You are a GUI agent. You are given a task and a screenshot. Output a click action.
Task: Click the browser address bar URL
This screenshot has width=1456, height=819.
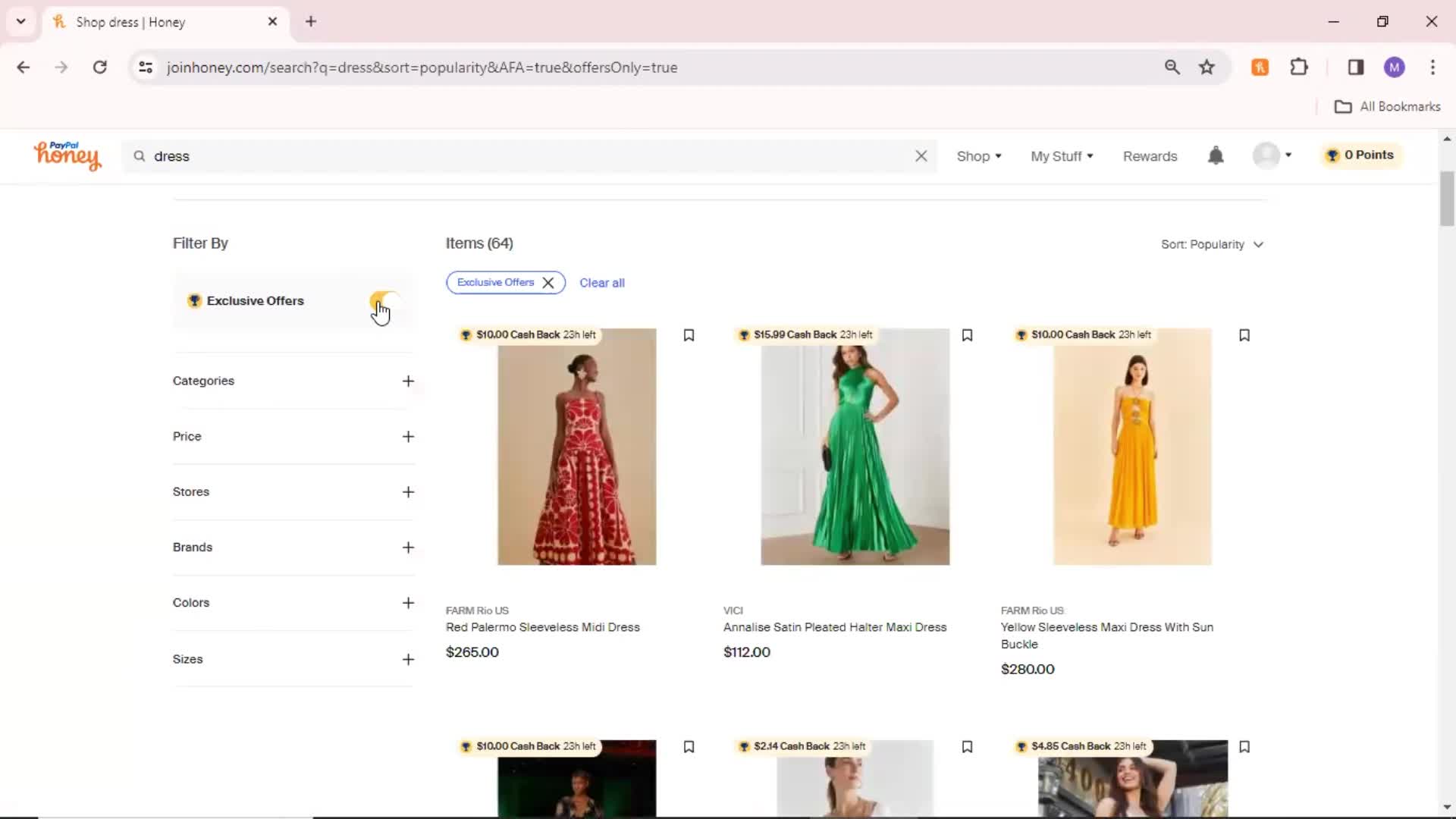[422, 67]
